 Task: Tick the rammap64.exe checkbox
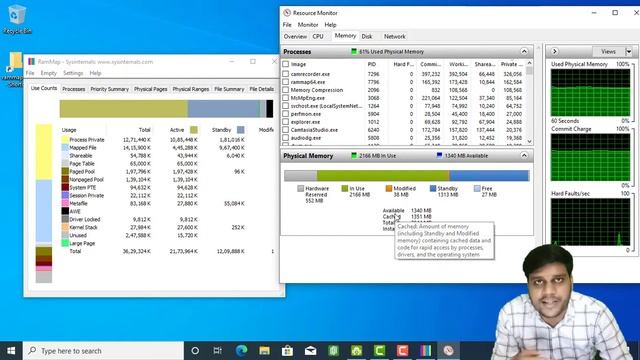286,82
